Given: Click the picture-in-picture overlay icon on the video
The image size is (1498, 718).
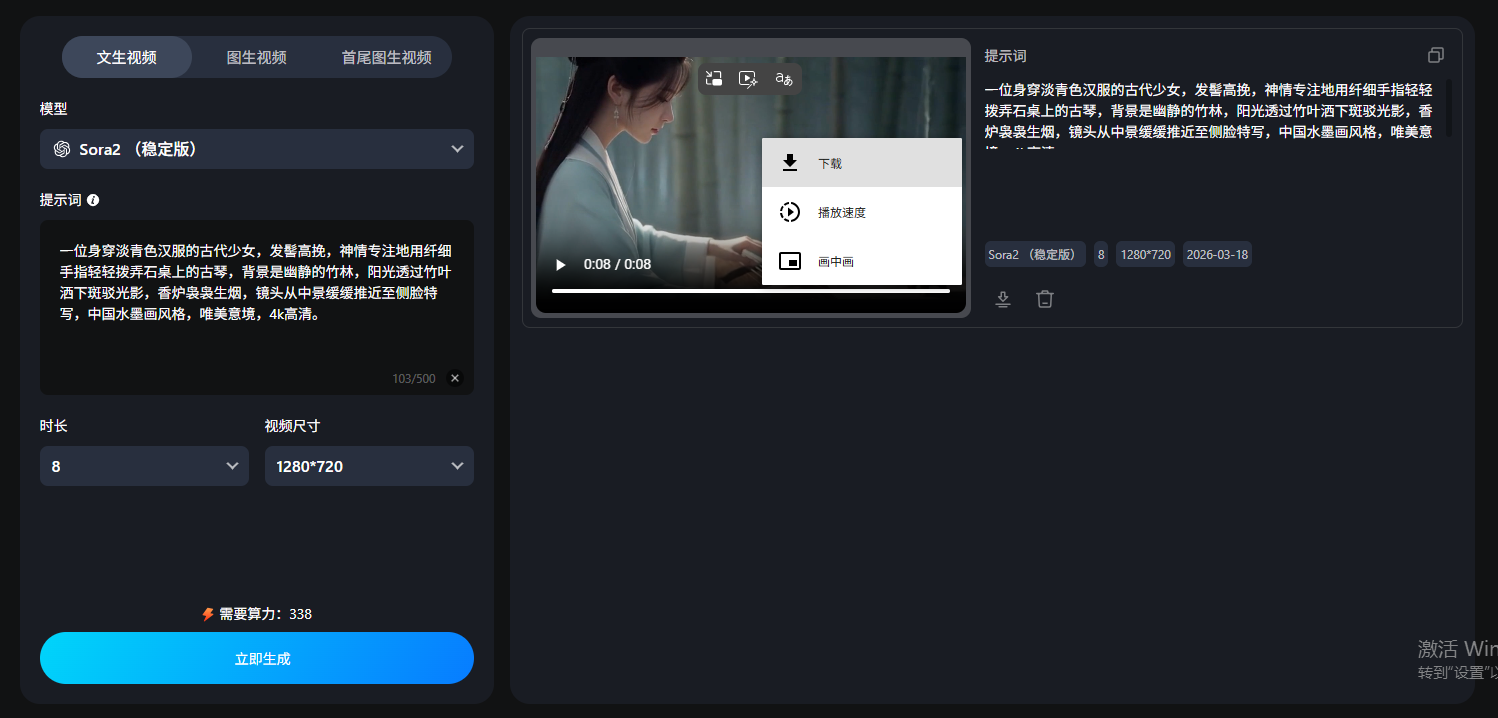Looking at the screenshot, I should [x=714, y=79].
